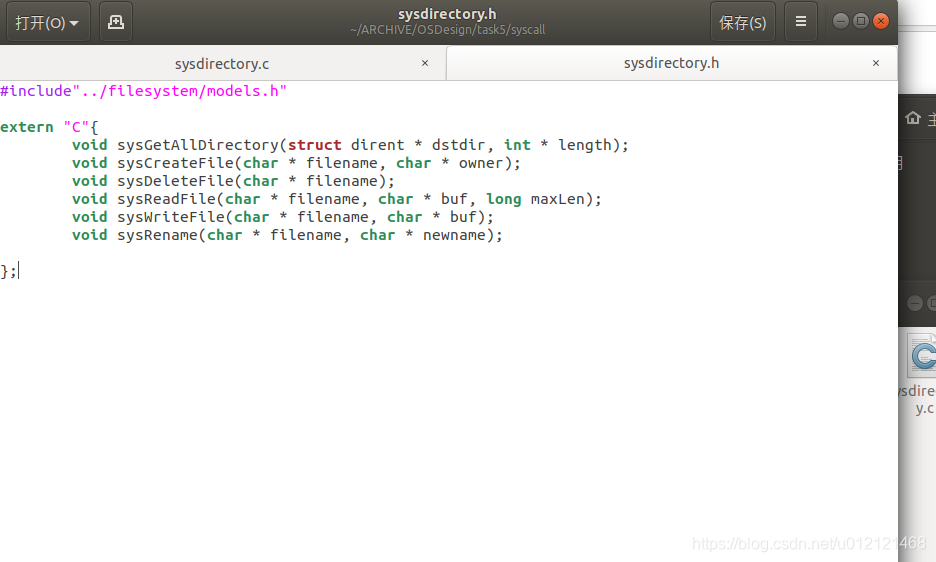Minimize the background file manager window
The image size is (936, 562).
915,303
